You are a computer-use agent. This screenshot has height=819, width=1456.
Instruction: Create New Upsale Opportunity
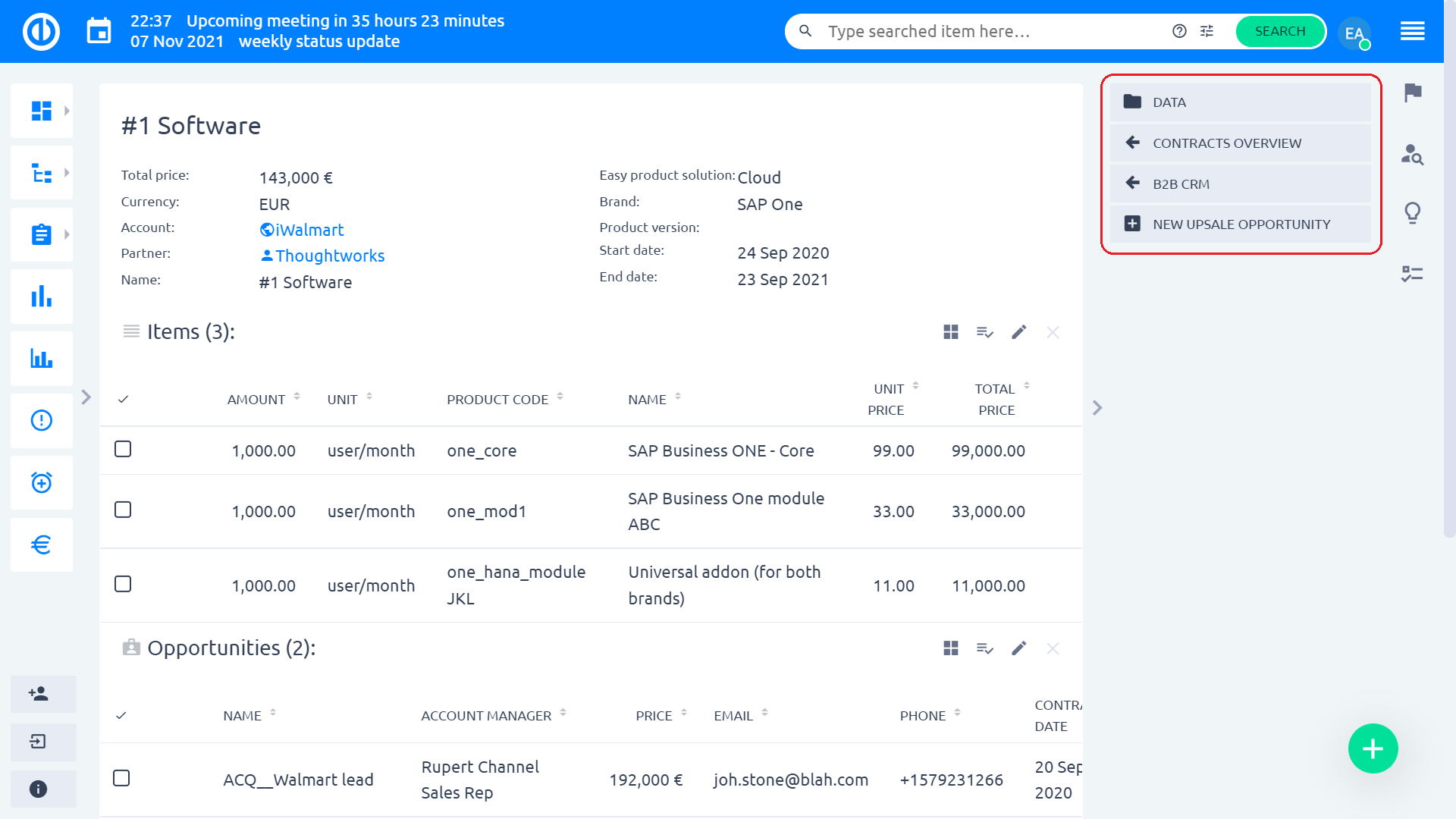tap(1240, 224)
